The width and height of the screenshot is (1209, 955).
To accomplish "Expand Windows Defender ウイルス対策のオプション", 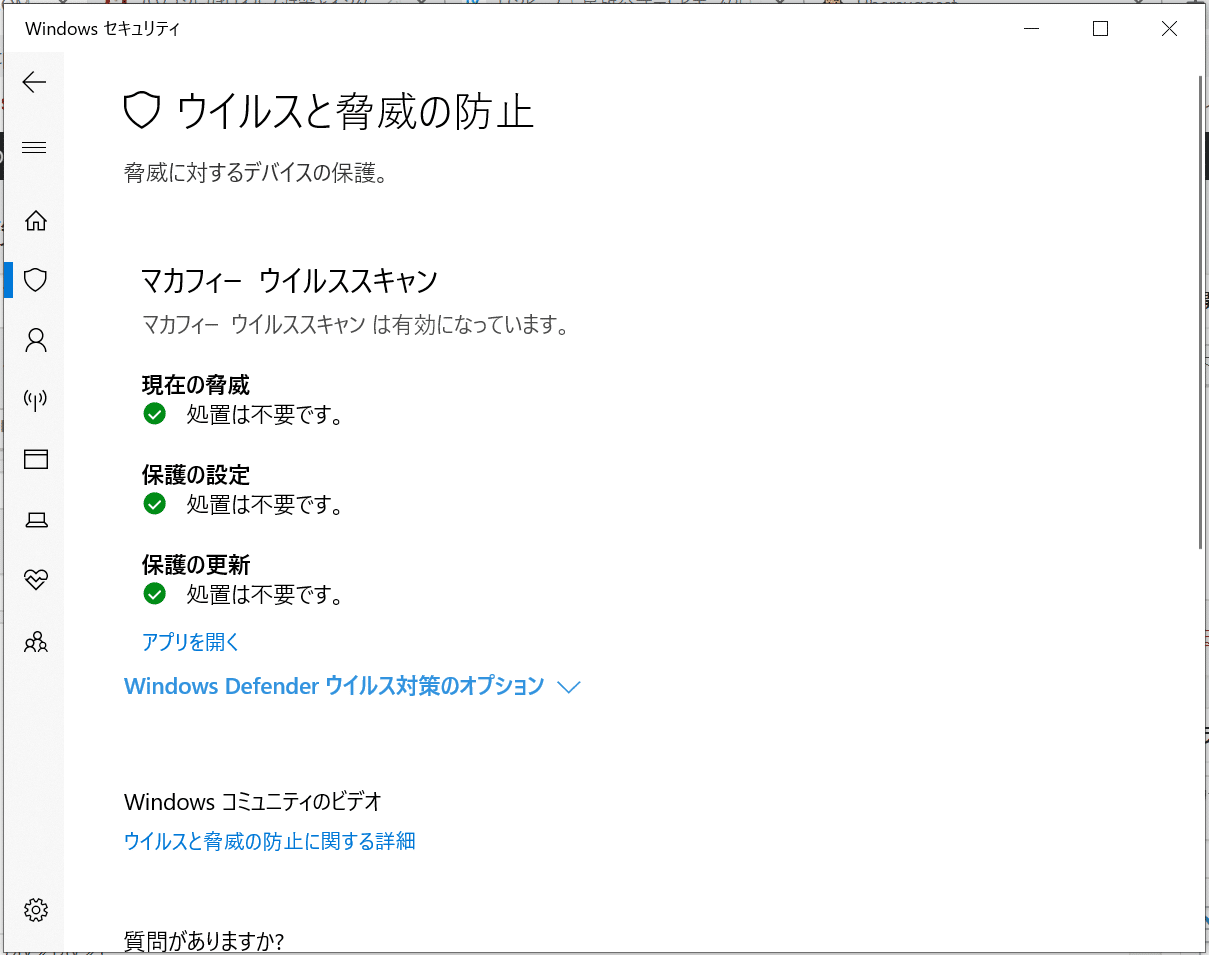I will (x=333, y=686).
